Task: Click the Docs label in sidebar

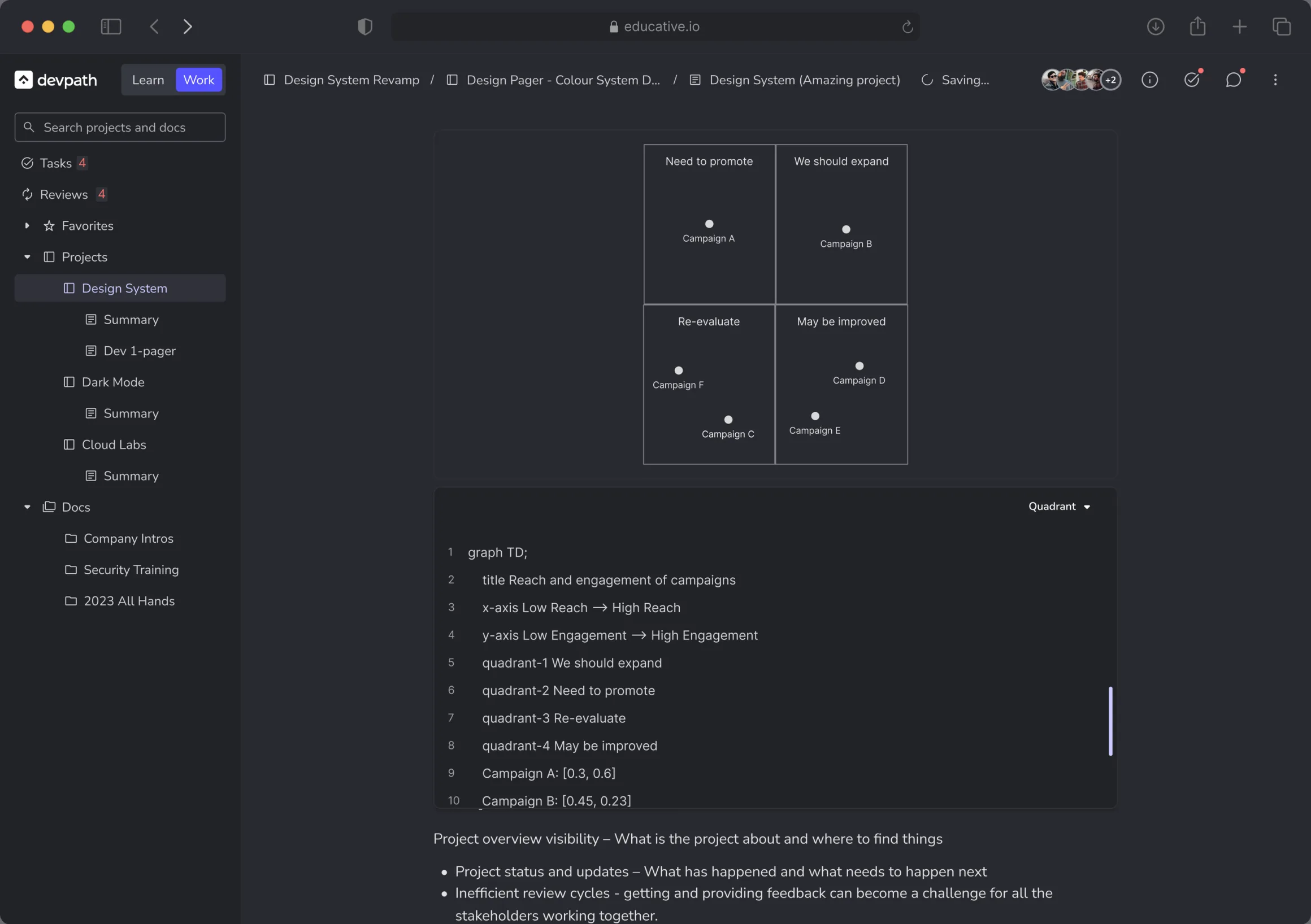Action: coord(76,507)
